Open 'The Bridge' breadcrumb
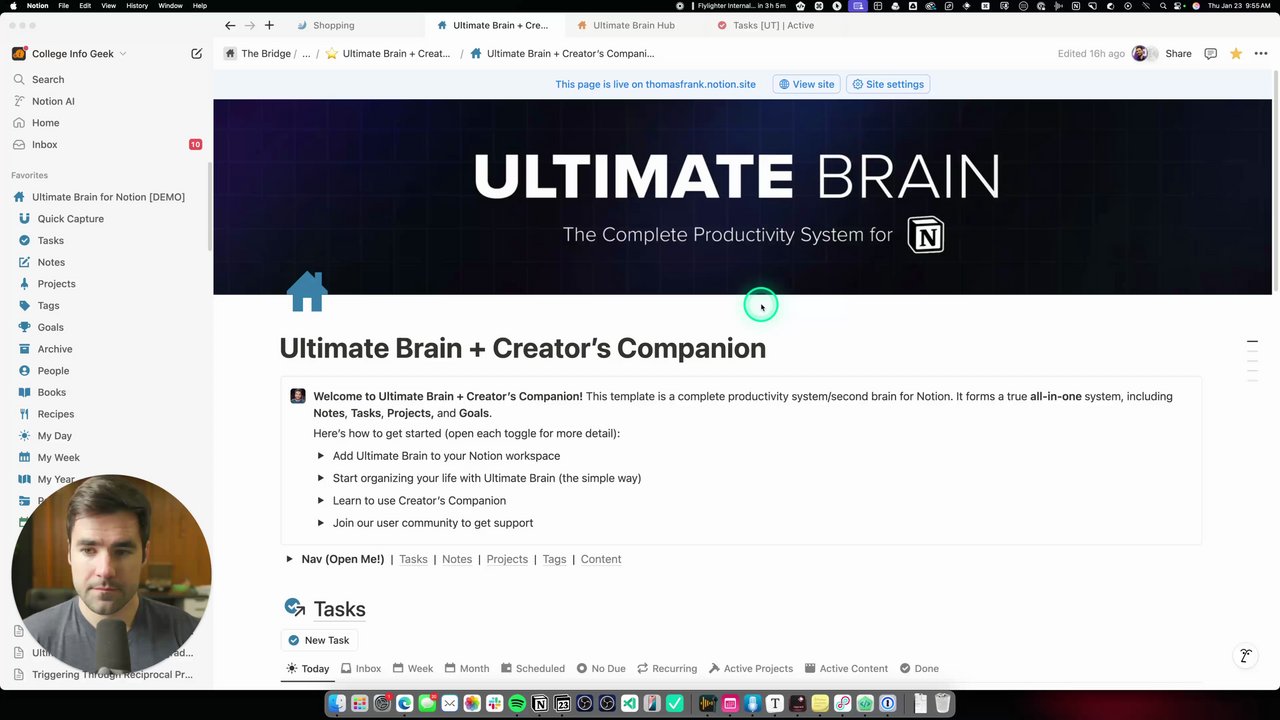Image resolution: width=1280 pixels, height=720 pixels. click(258, 54)
